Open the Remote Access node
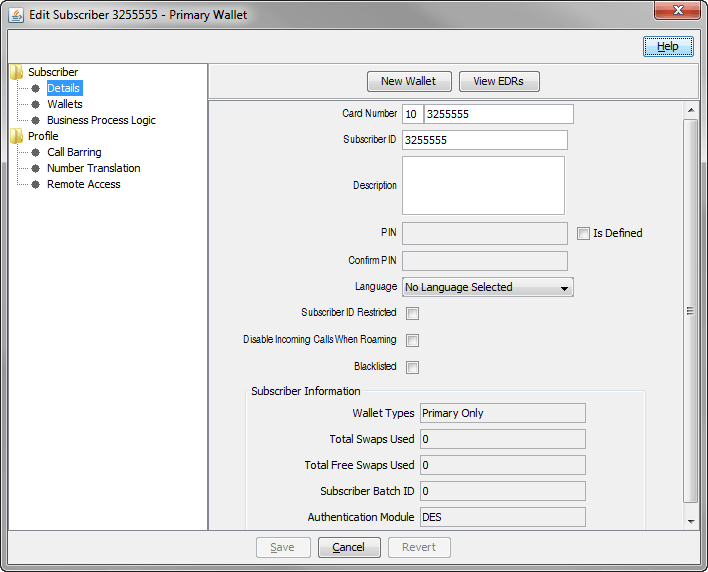708x572 pixels. (x=84, y=184)
